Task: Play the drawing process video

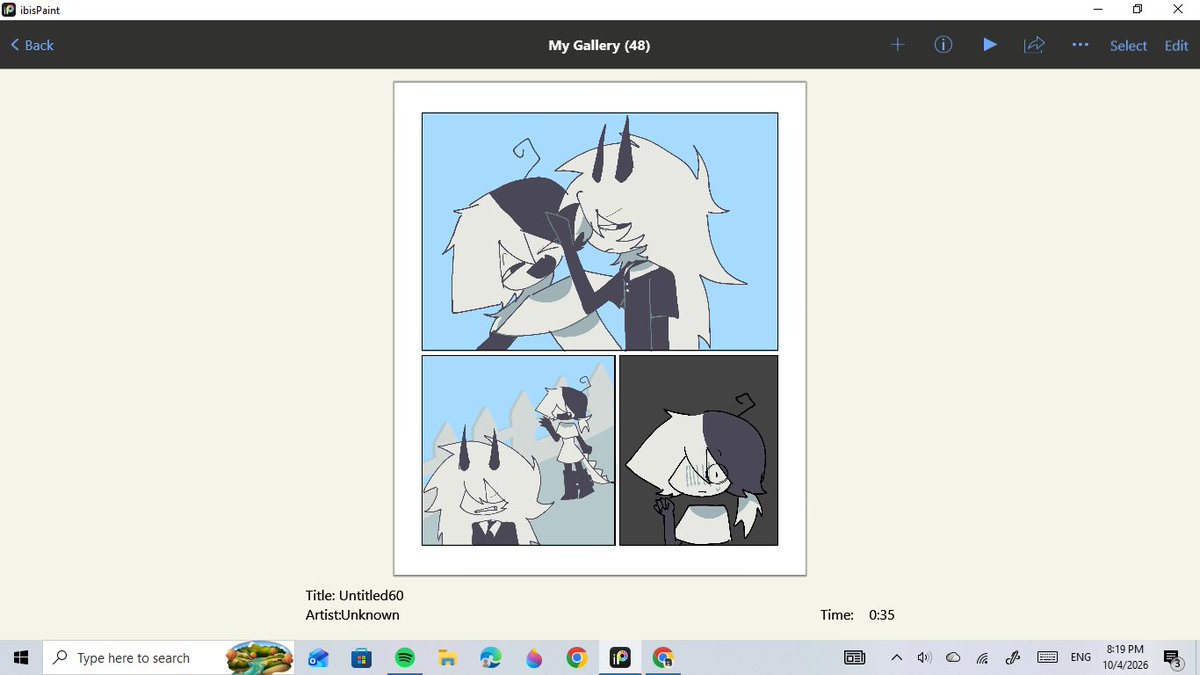Action: (x=989, y=45)
